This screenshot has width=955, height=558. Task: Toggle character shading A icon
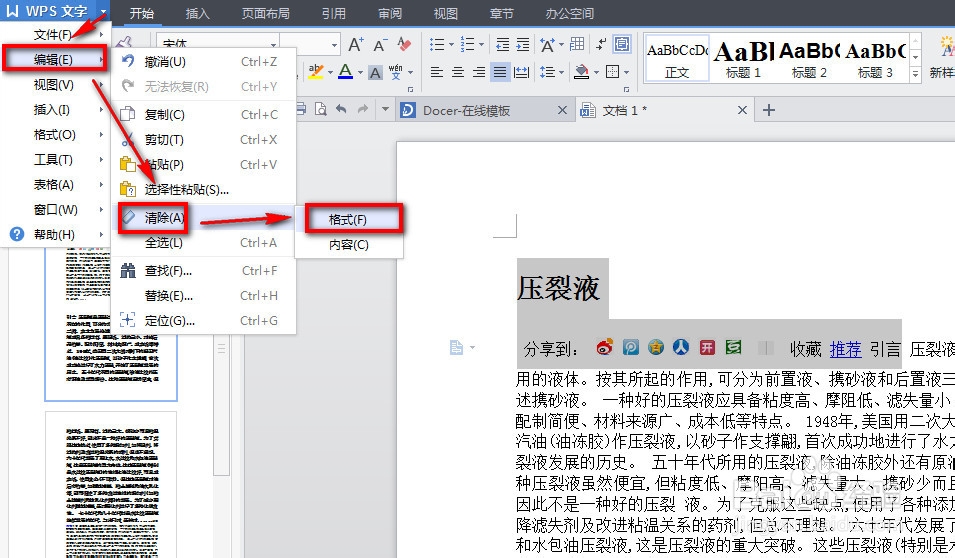click(376, 72)
